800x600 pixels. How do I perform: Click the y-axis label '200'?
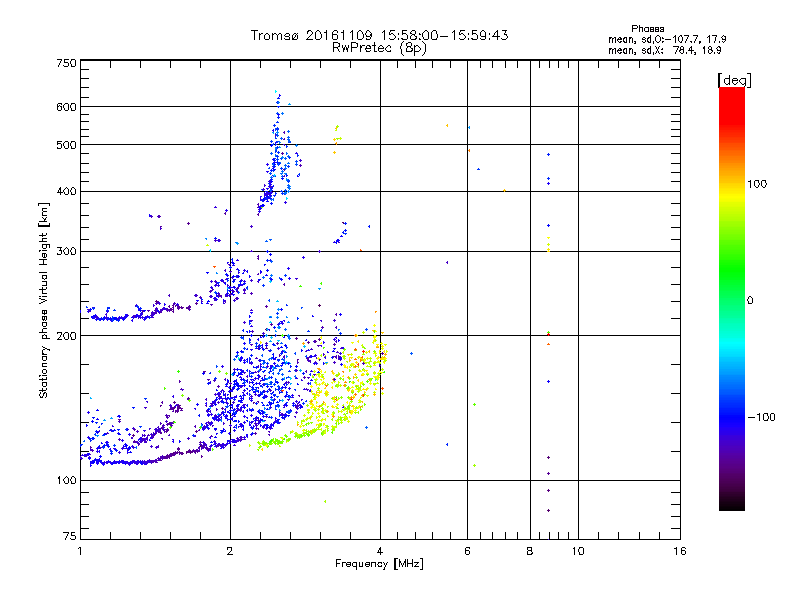pyautogui.click(x=66, y=336)
